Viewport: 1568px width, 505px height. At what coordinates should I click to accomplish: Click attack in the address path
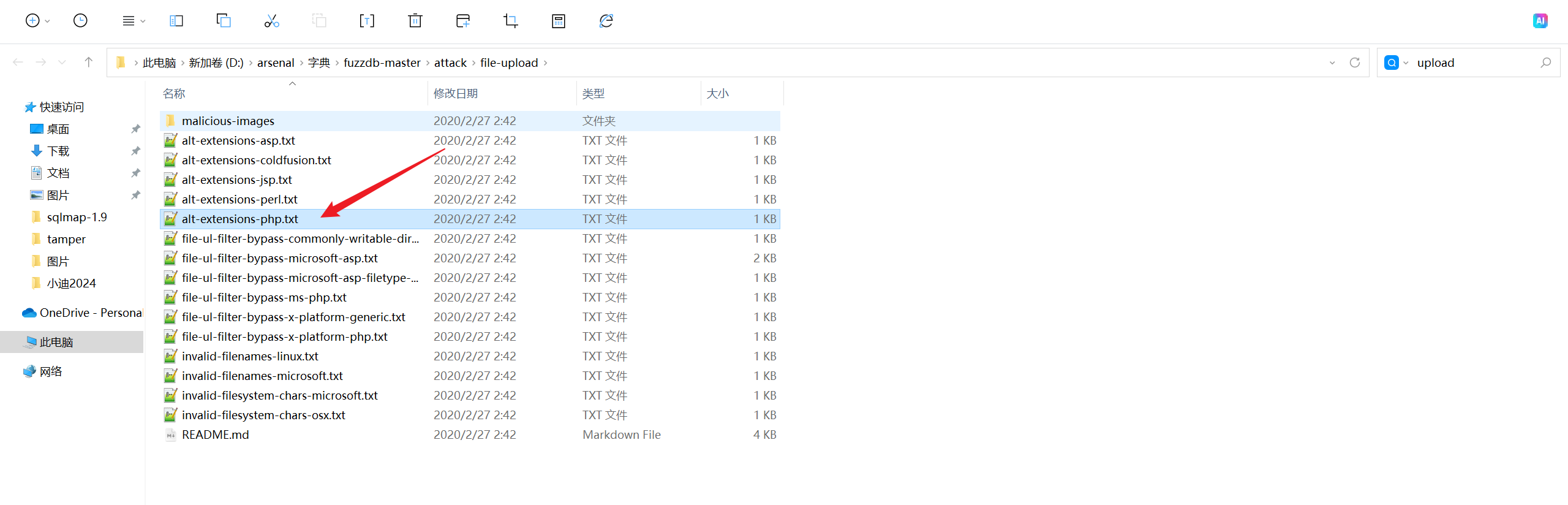pos(450,63)
